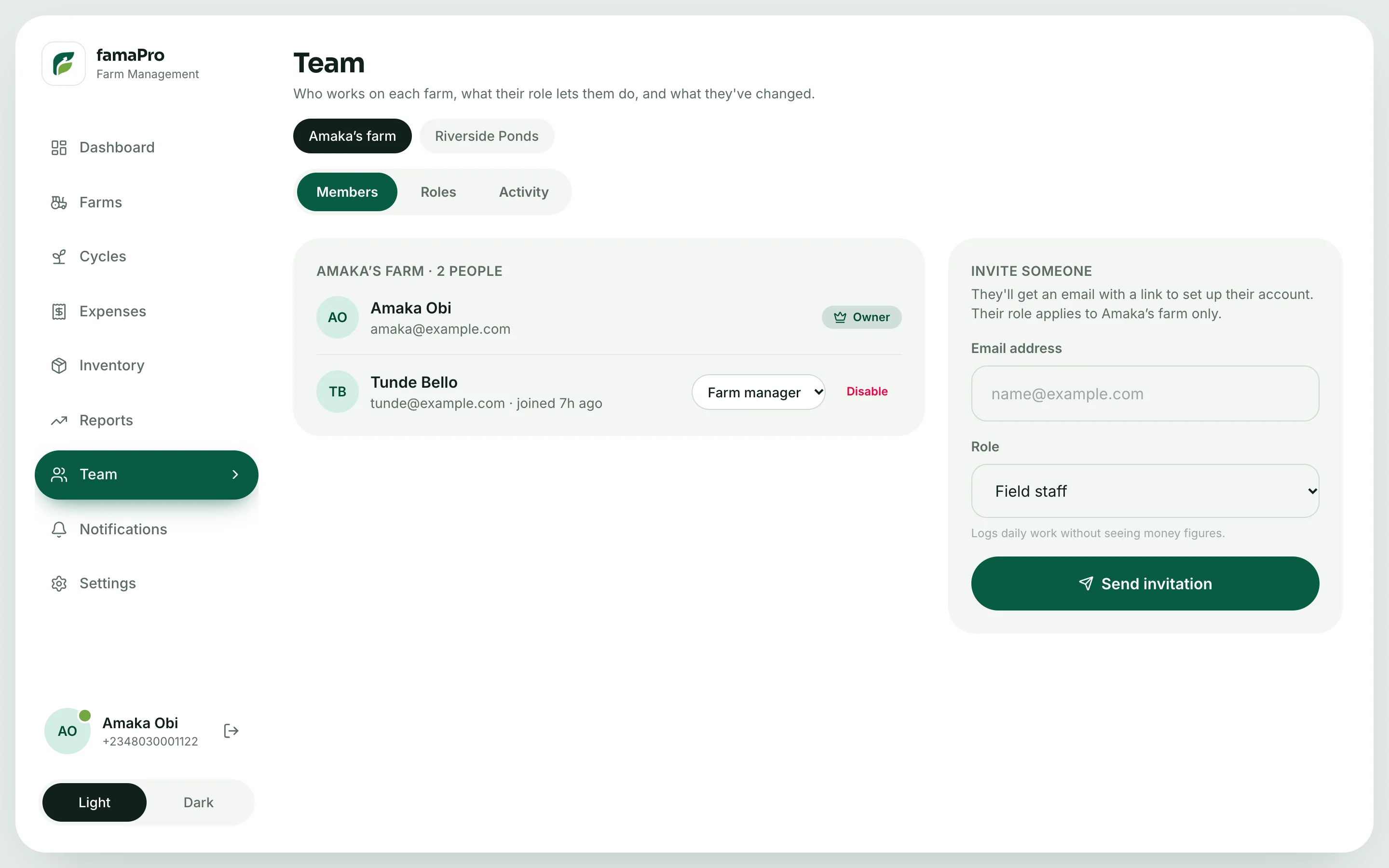The height and width of the screenshot is (868, 1389).
Task: Click the famaPro brand name
Action: tap(130, 55)
